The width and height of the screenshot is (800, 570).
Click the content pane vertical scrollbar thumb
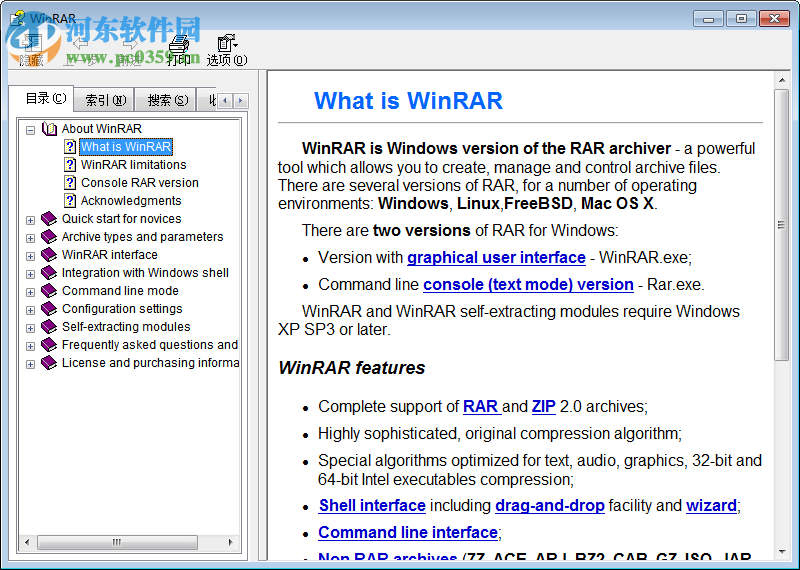point(781,225)
